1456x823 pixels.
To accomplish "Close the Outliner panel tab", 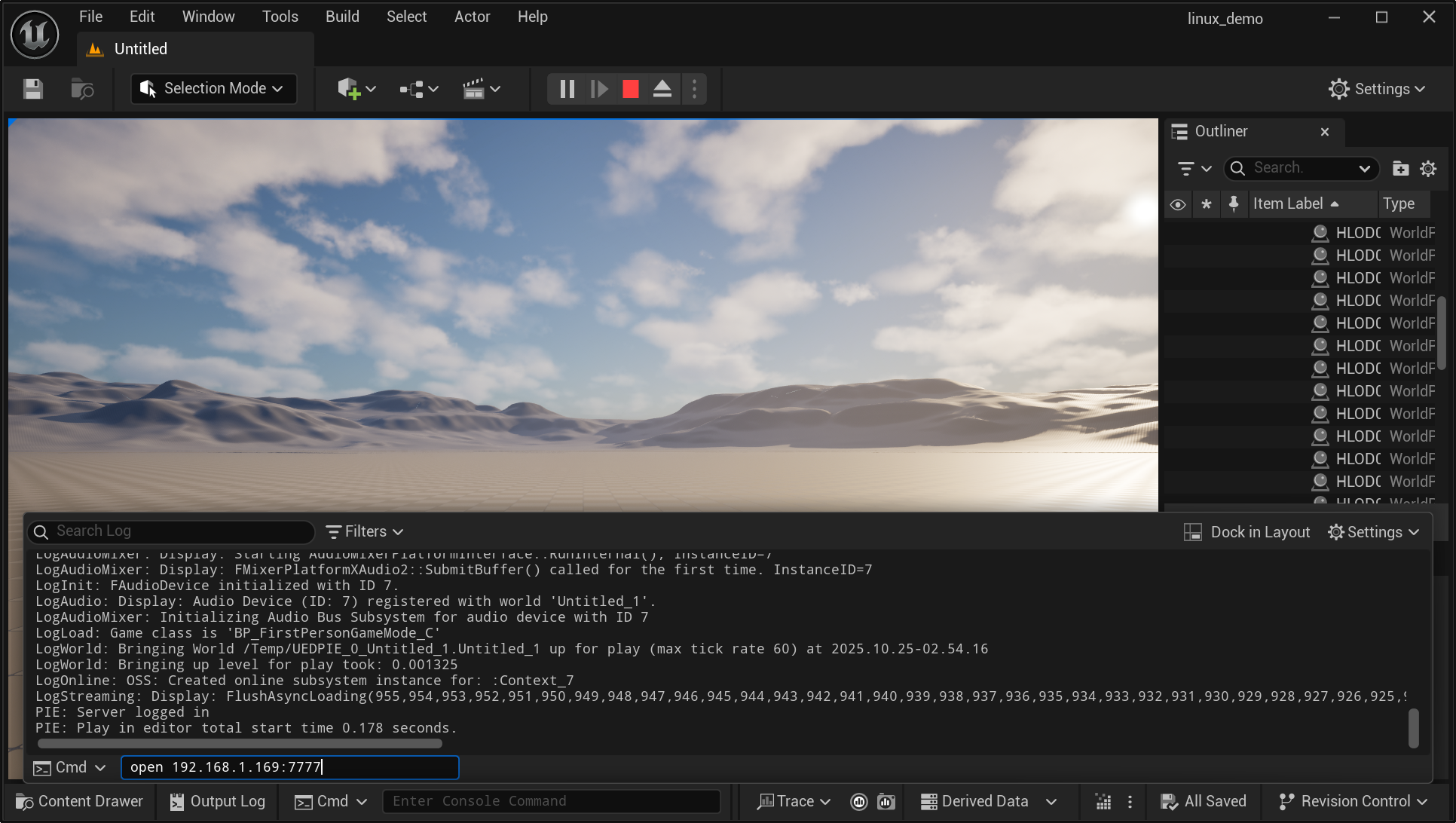I will click(1325, 132).
